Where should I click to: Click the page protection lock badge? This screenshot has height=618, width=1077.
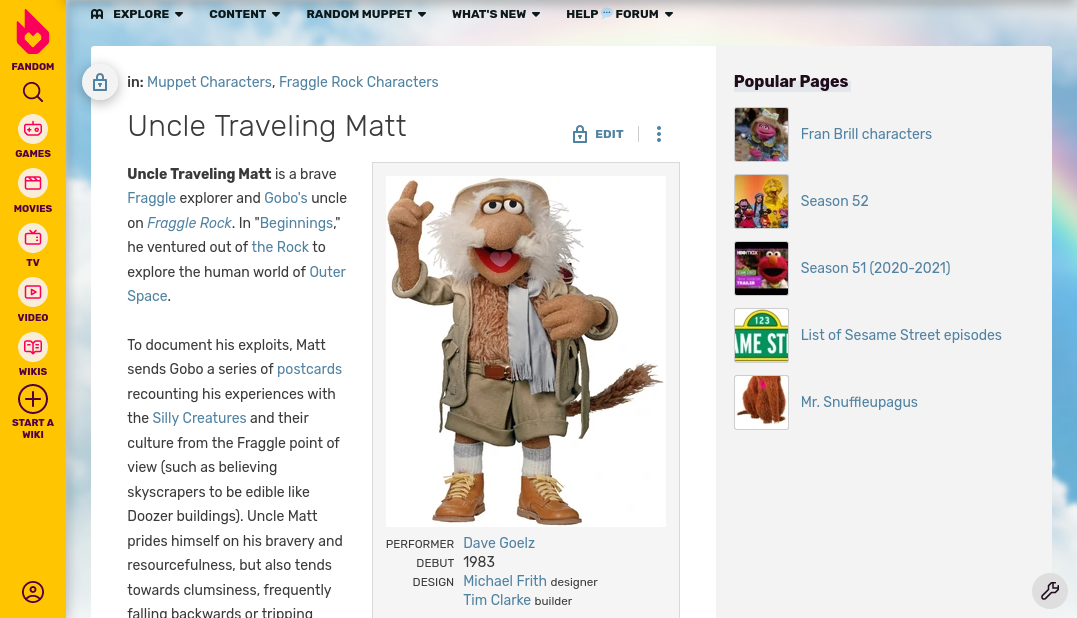[x=100, y=82]
